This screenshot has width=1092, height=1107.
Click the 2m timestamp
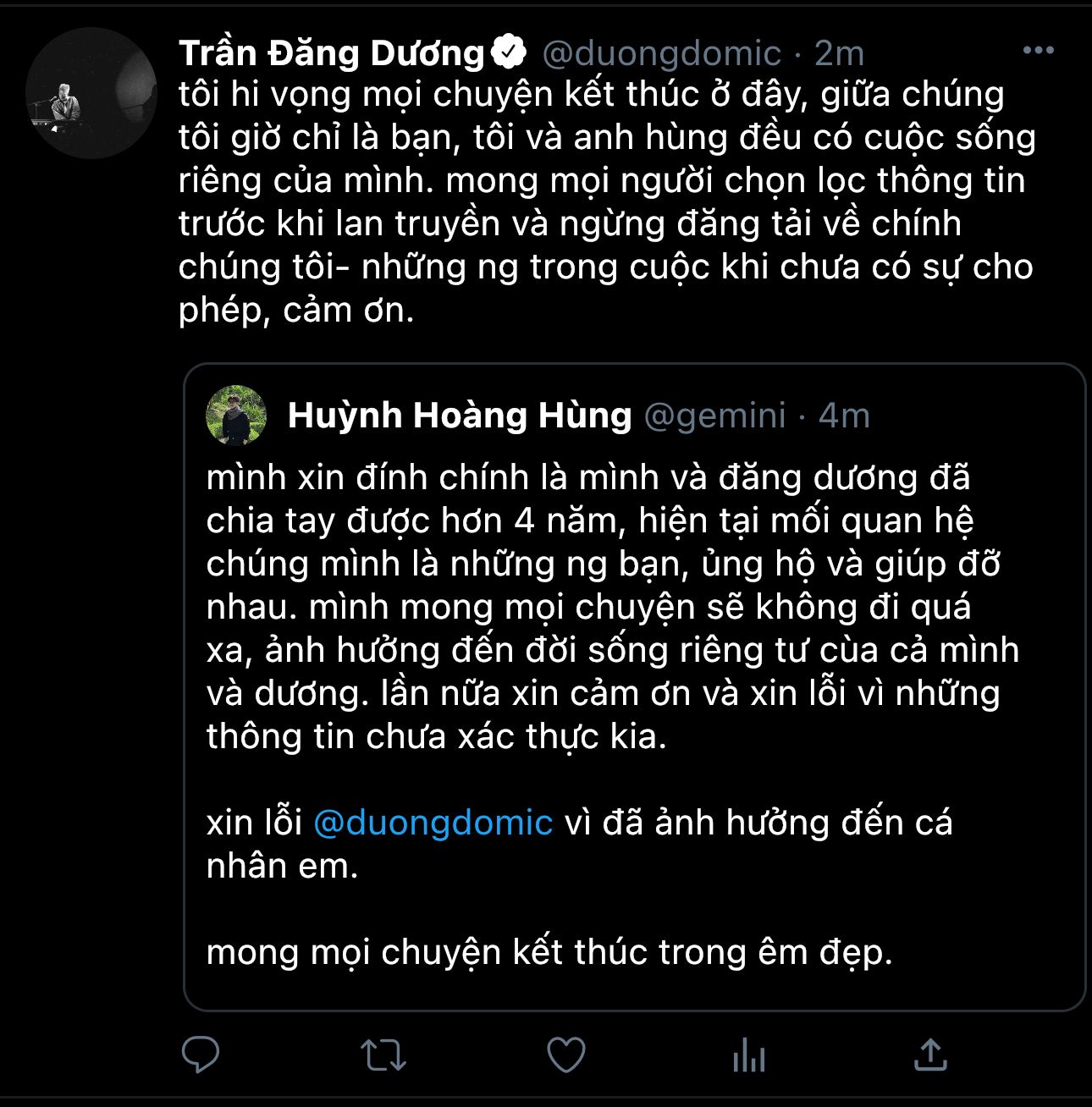click(839, 53)
